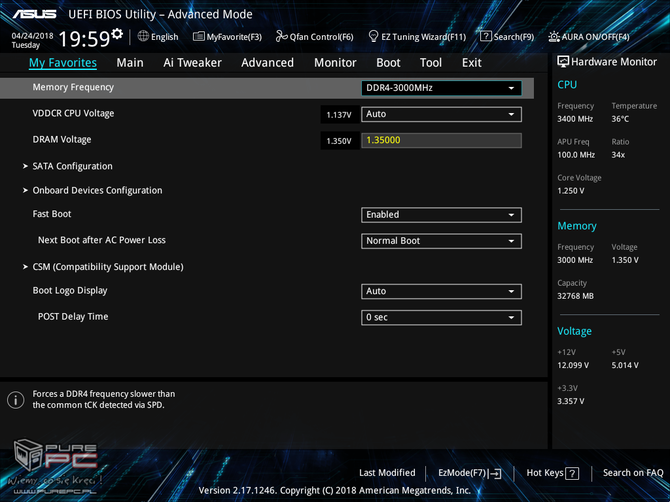Switch to Exit tab
This screenshot has width=670, height=502.
coord(472,63)
